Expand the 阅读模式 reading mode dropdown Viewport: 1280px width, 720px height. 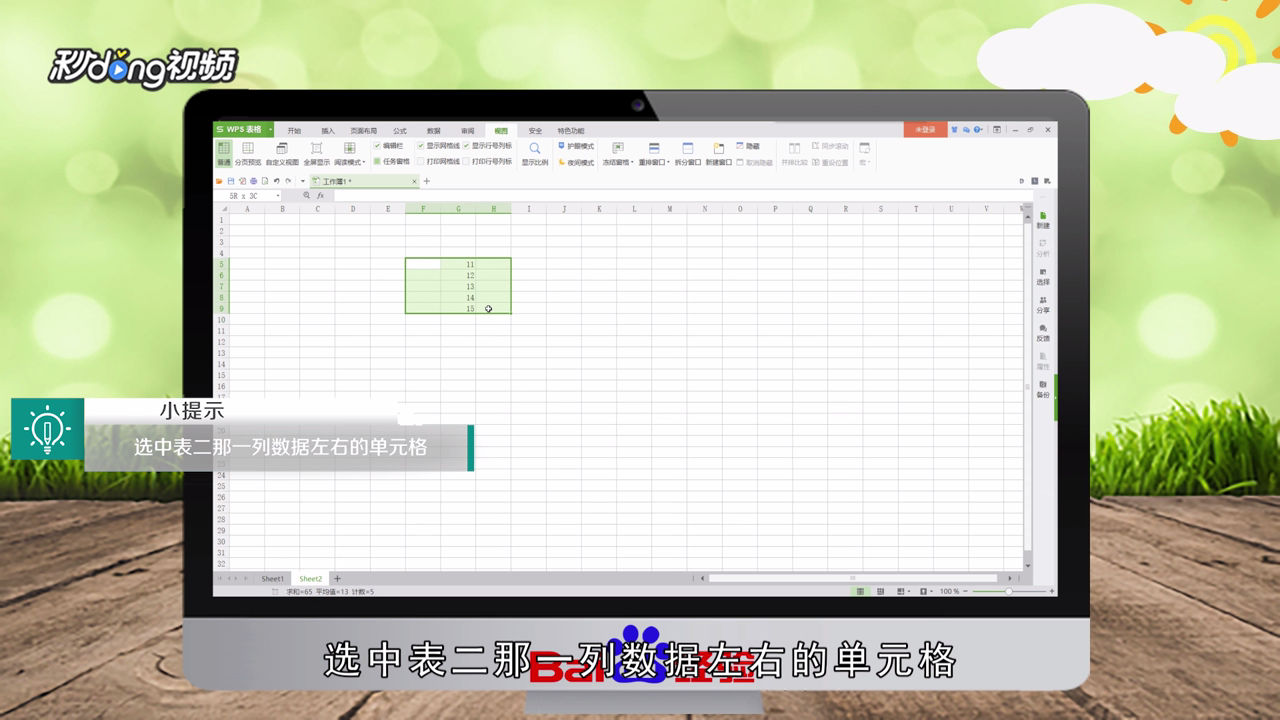(x=364, y=161)
